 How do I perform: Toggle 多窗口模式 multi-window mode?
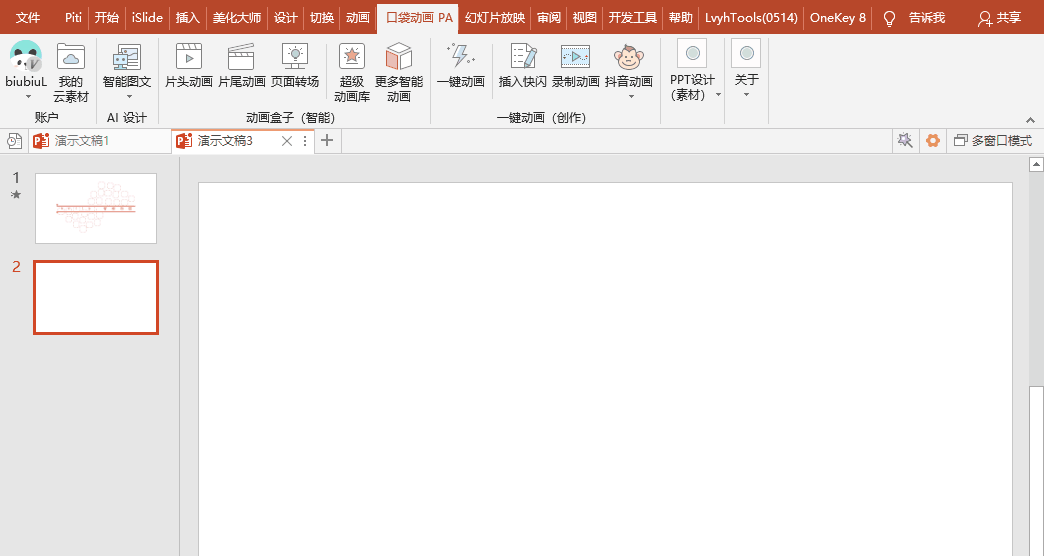click(993, 140)
